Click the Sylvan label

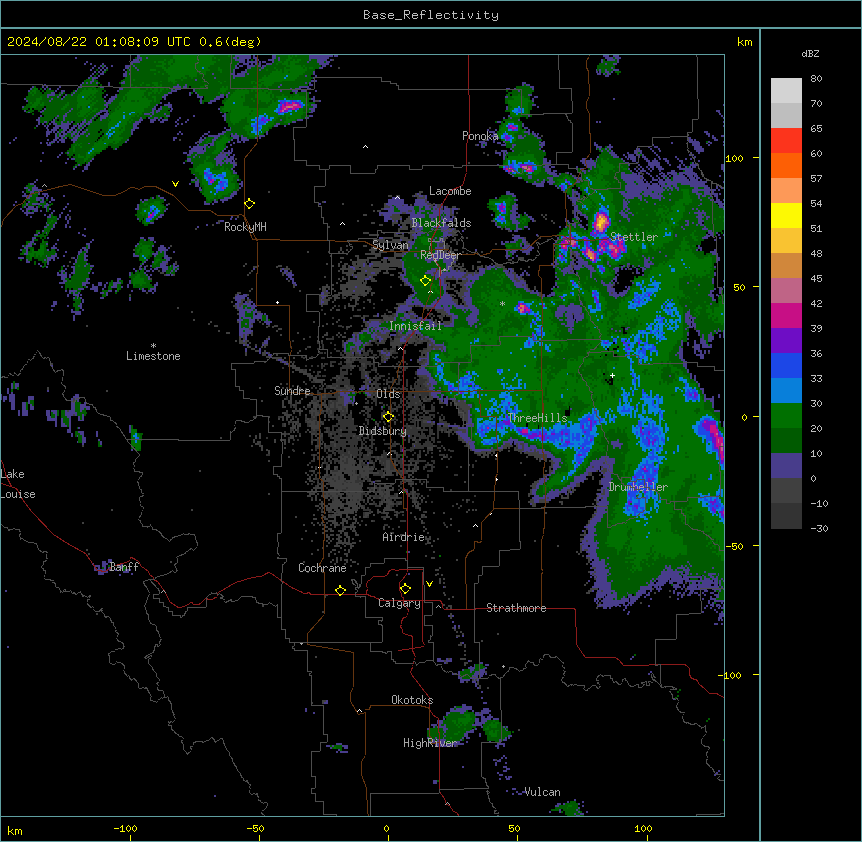(390, 245)
